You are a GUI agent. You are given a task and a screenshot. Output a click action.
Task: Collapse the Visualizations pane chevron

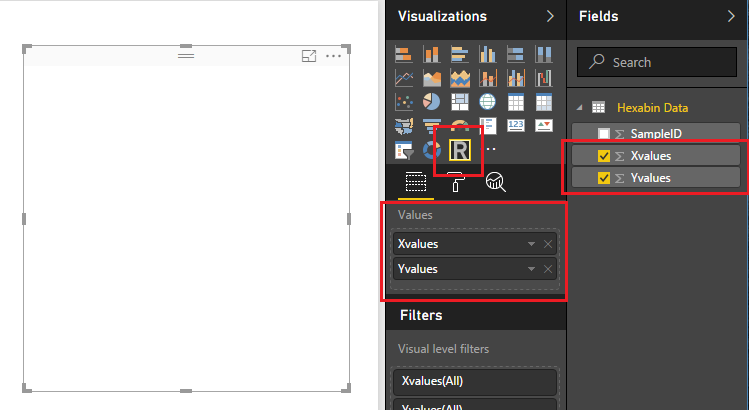[x=550, y=16]
